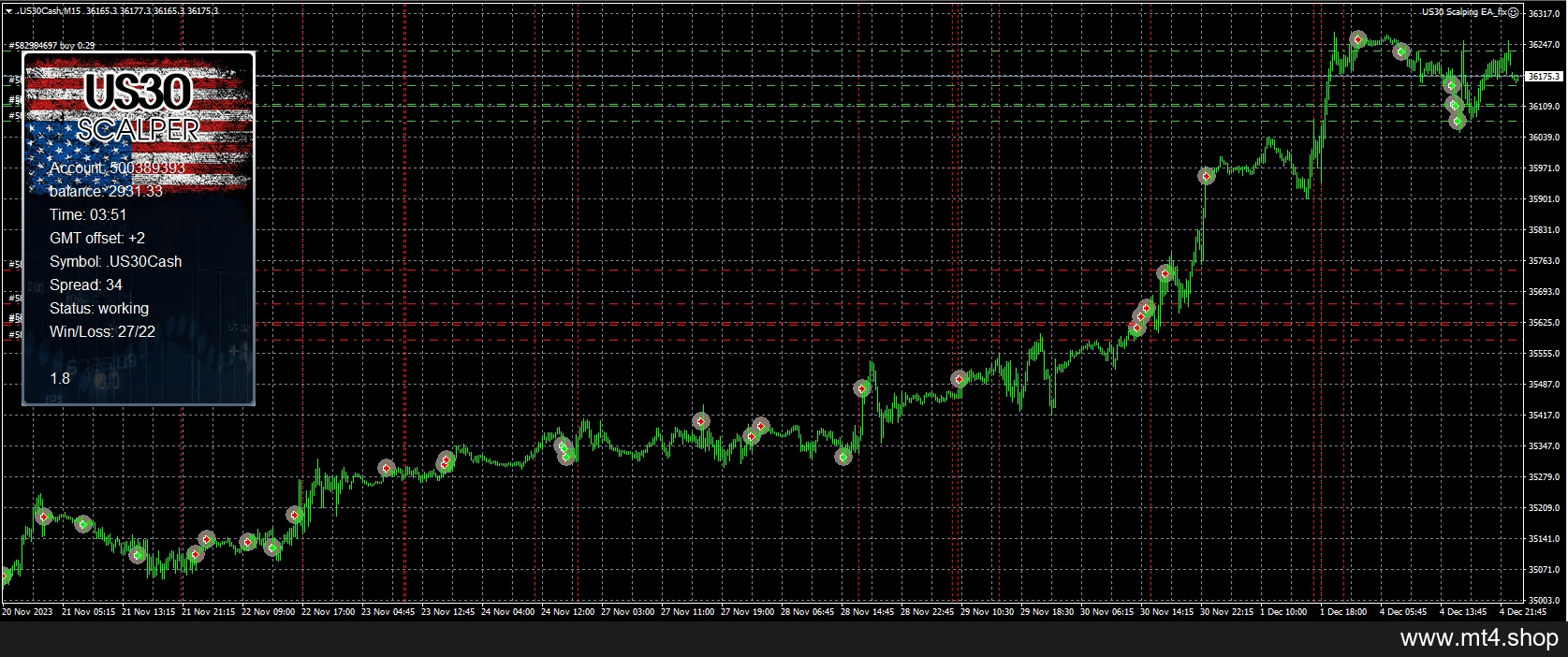The height and width of the screenshot is (657, 1568).
Task: Click the 35347.0 price axis label
Action: coord(1544,446)
